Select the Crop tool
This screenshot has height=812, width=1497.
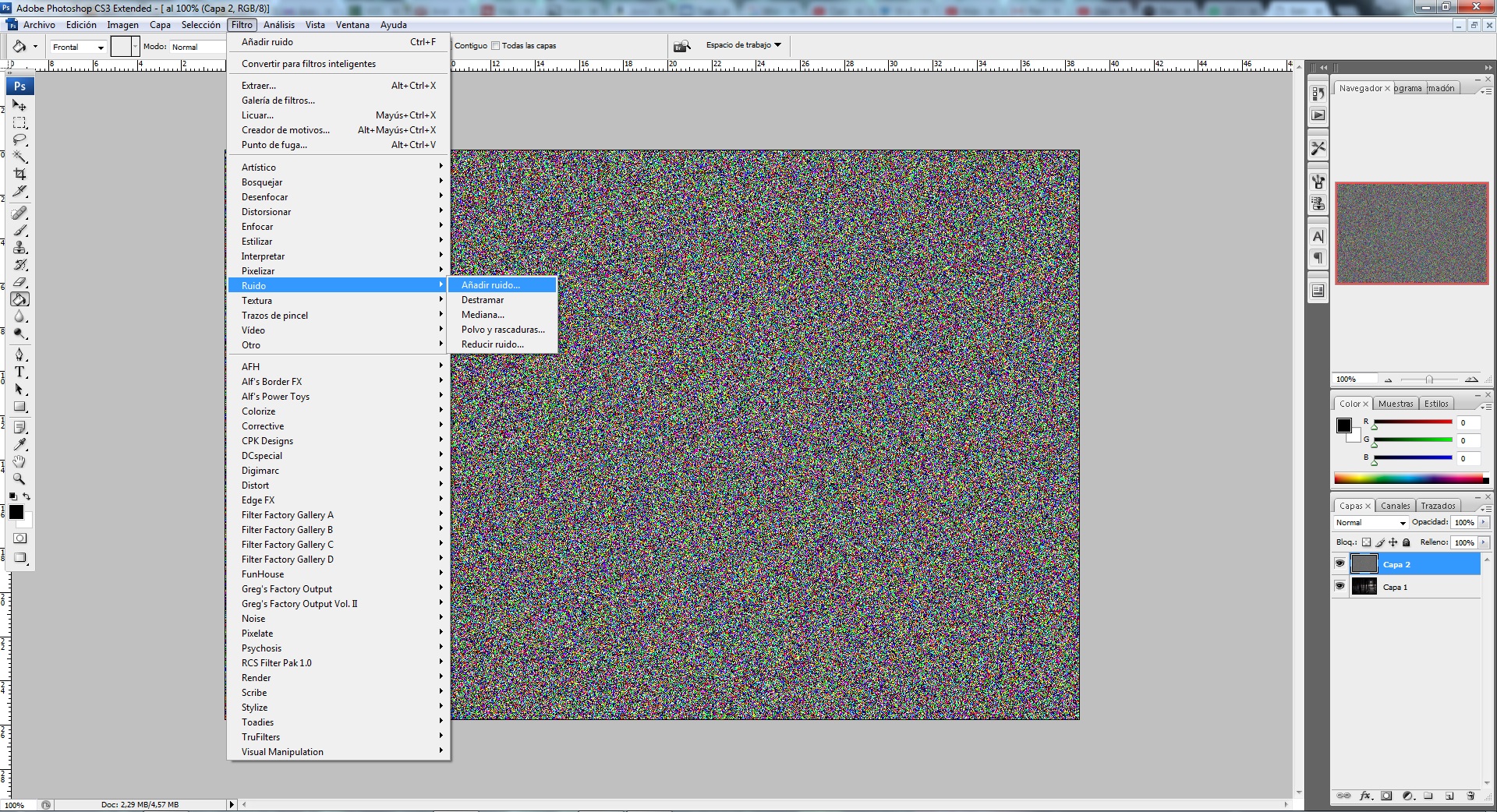[x=20, y=175]
